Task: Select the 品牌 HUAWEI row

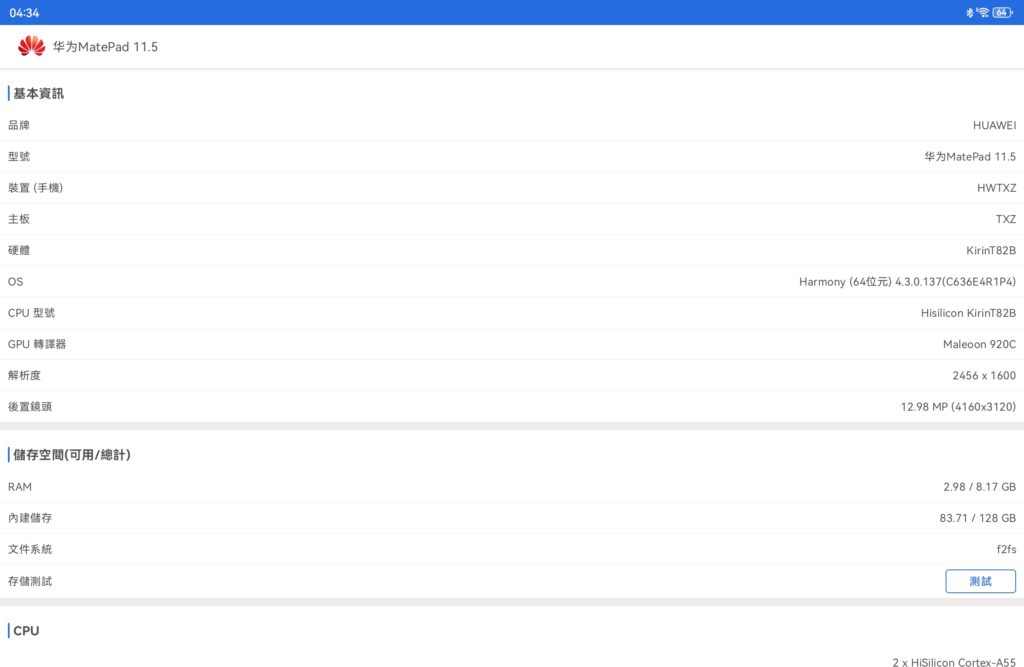Action: click(x=512, y=125)
